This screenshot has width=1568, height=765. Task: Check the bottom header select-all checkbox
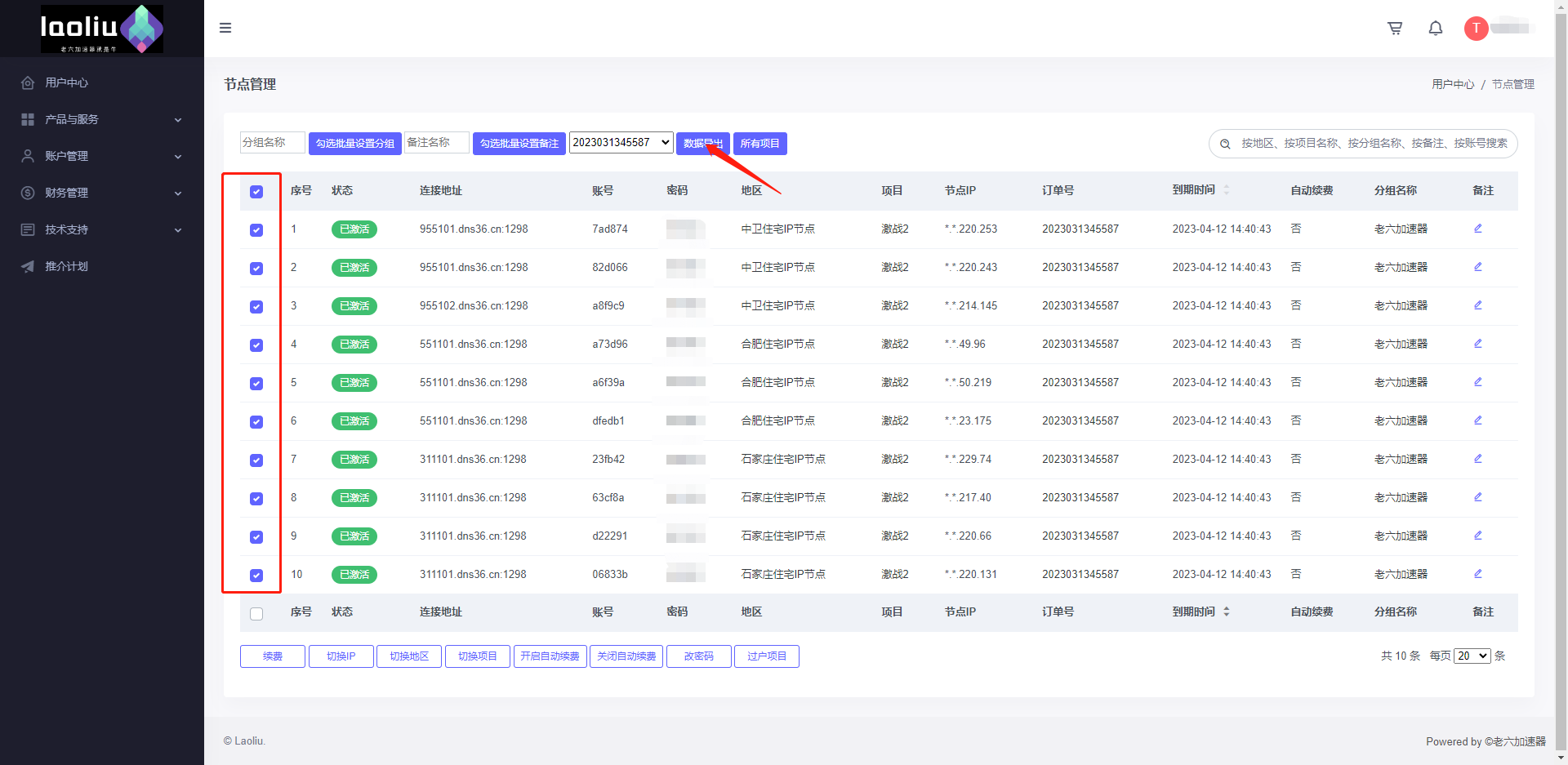[256, 614]
